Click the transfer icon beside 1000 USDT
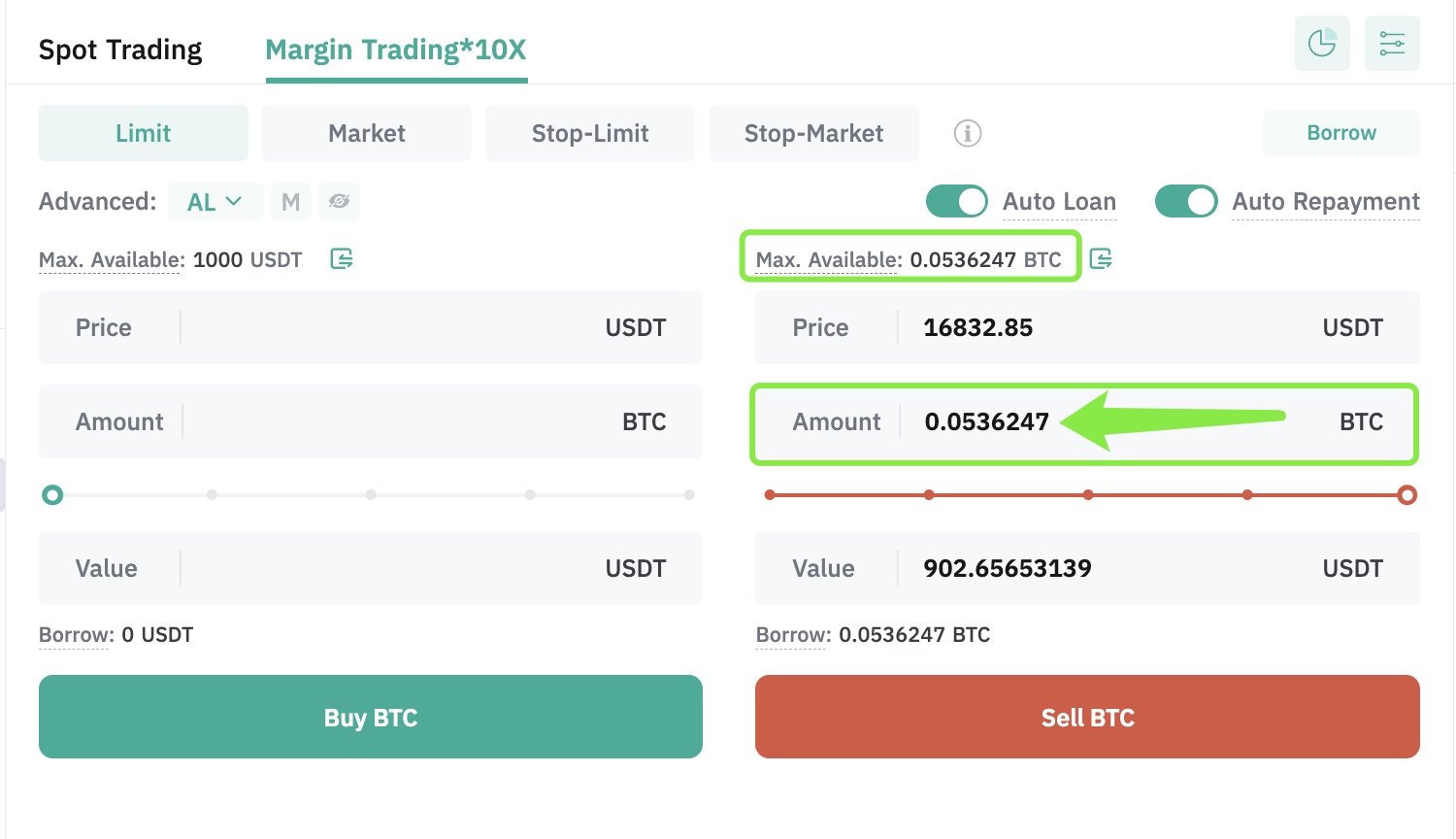 342,258
